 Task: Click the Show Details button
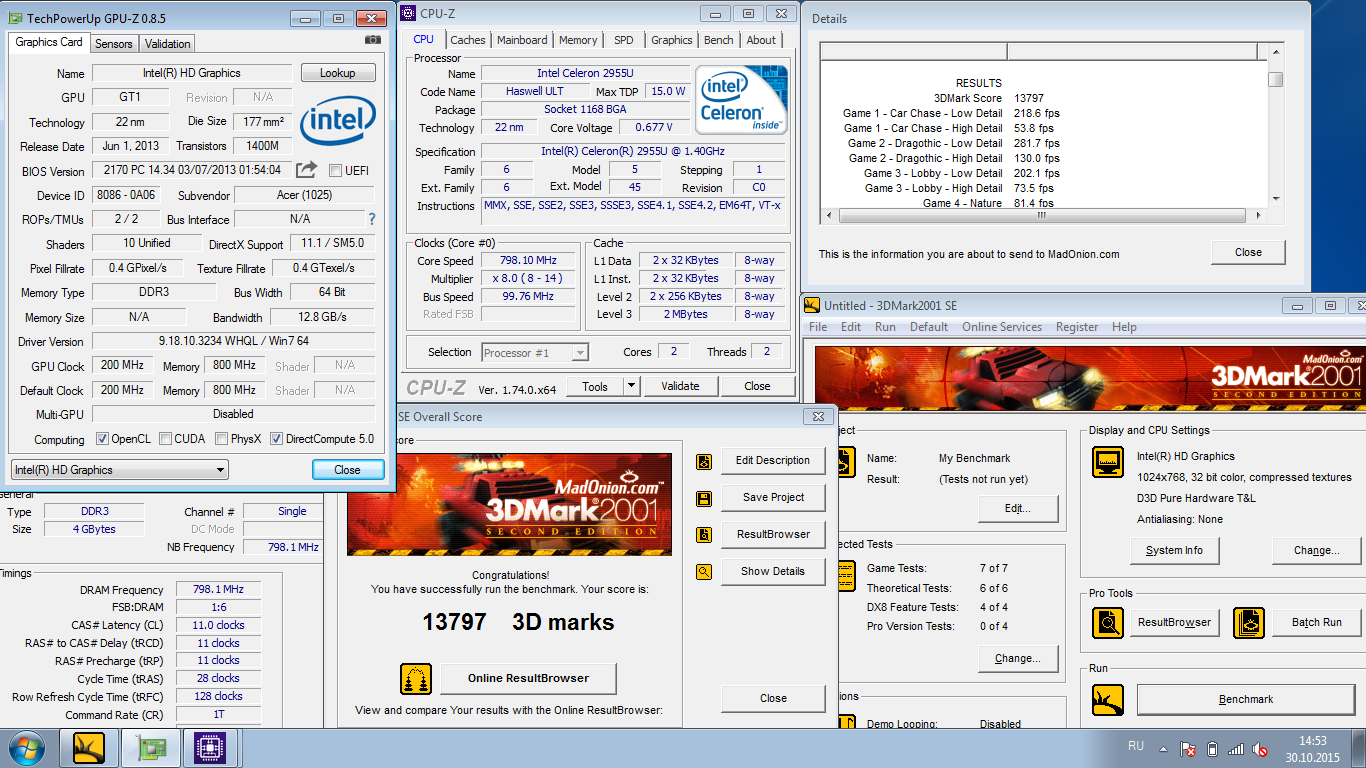(773, 572)
